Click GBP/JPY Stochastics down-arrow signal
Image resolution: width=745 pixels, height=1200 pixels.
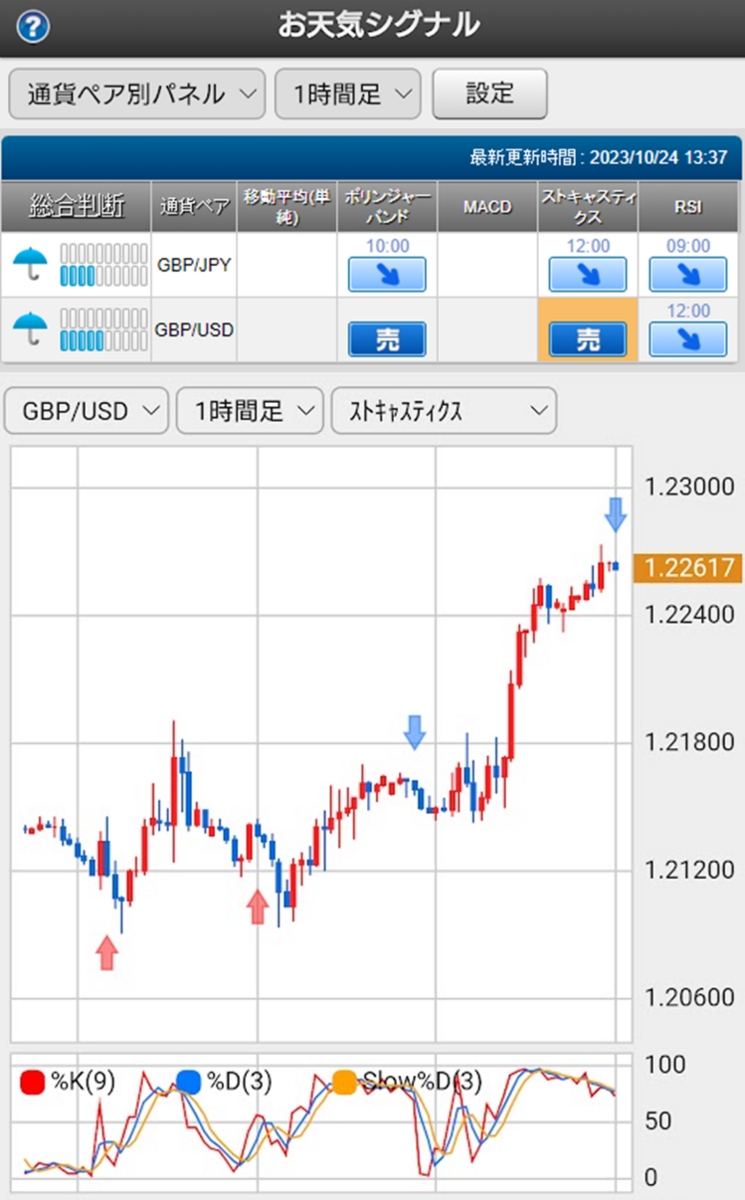pyautogui.click(x=588, y=274)
